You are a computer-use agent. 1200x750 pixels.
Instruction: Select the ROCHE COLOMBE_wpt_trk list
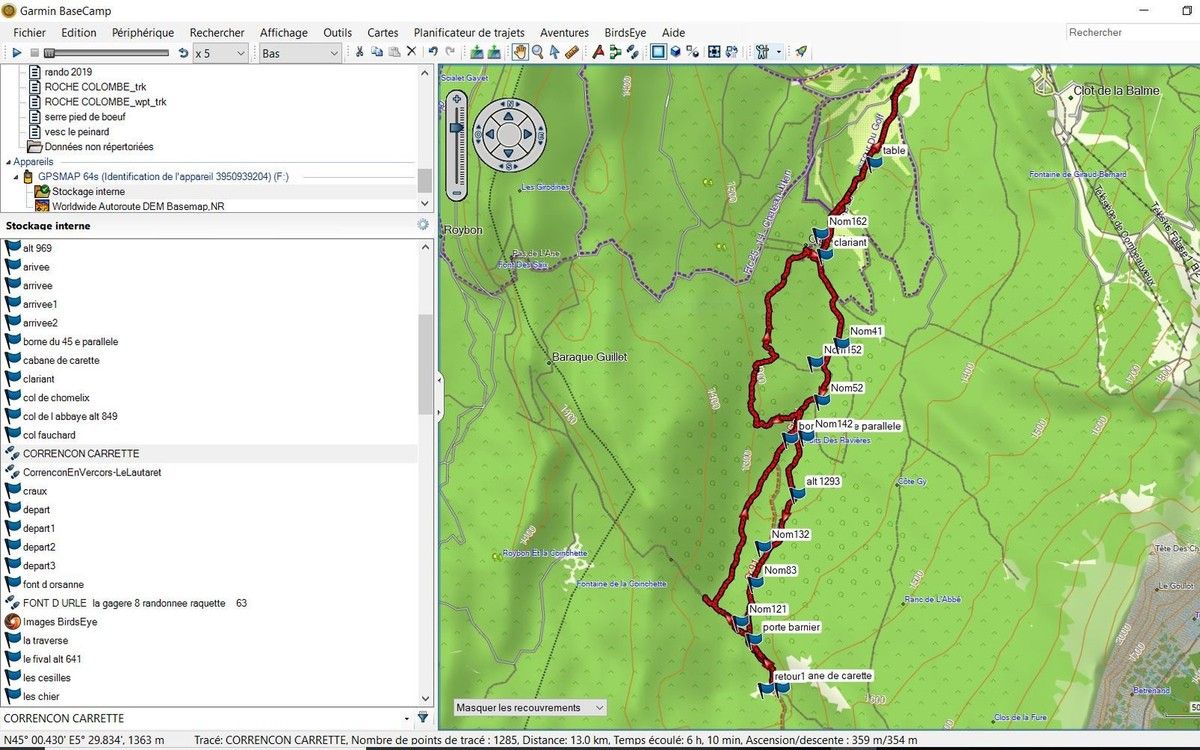pos(105,102)
